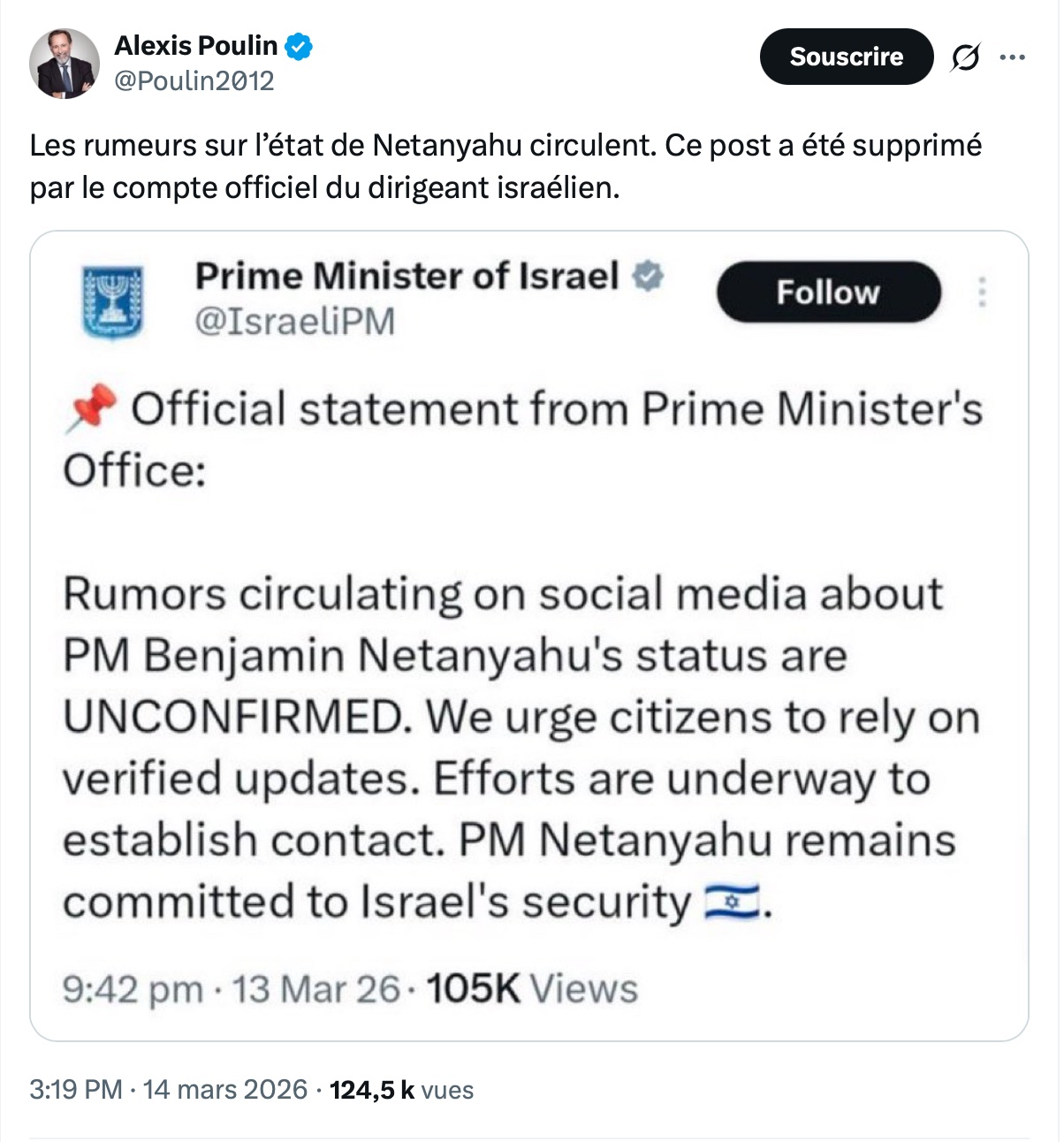Open the vertical three-dot menu beside Follow
Screen dimensions: 1064x1142
[982, 293]
